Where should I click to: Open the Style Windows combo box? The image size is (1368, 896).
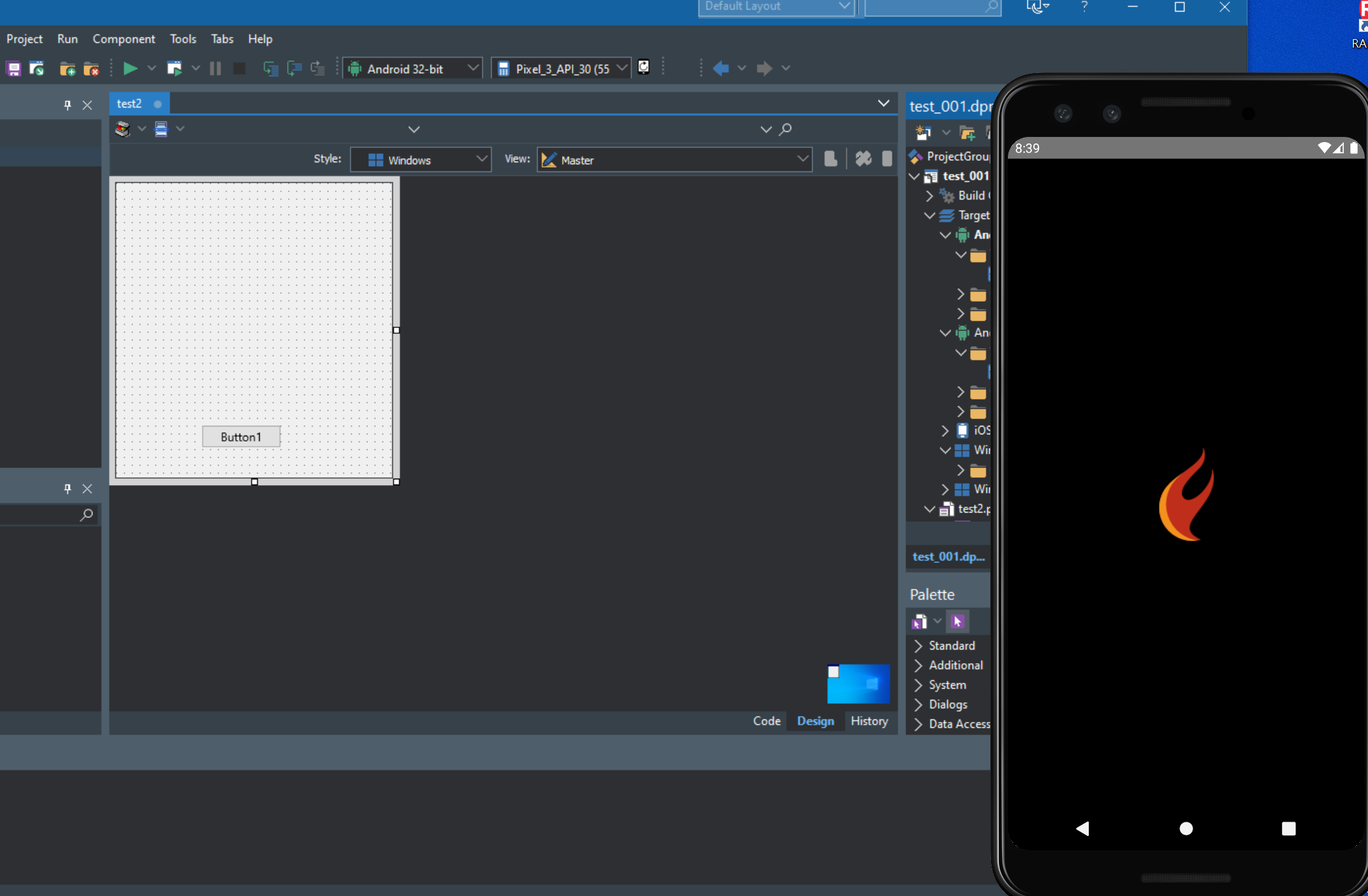click(420, 160)
